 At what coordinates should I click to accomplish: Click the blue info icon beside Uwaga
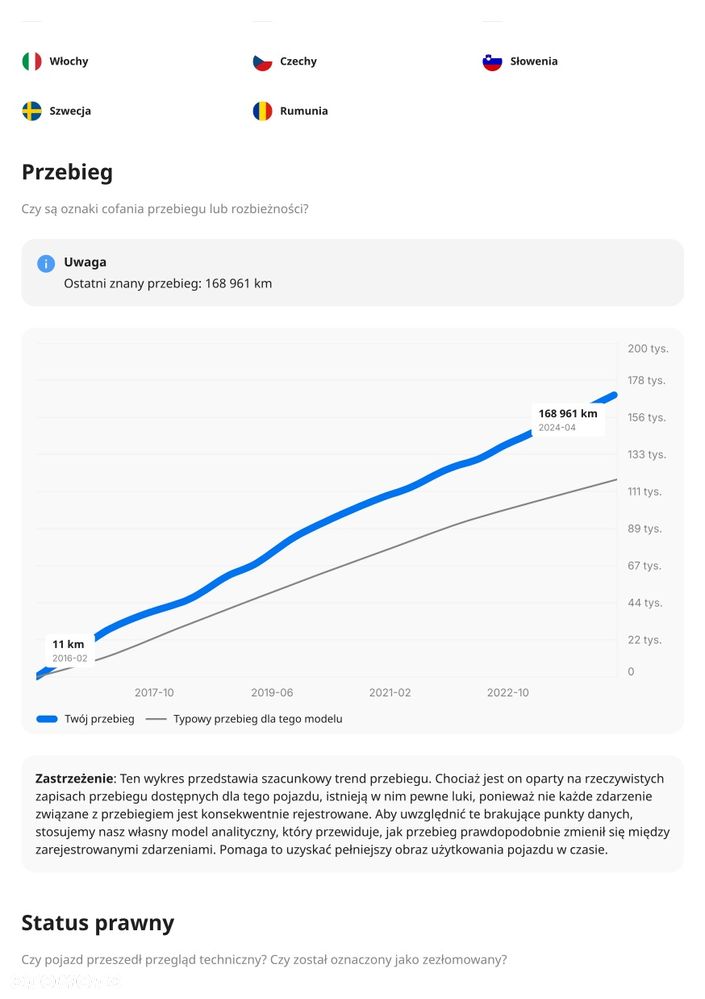point(46,263)
